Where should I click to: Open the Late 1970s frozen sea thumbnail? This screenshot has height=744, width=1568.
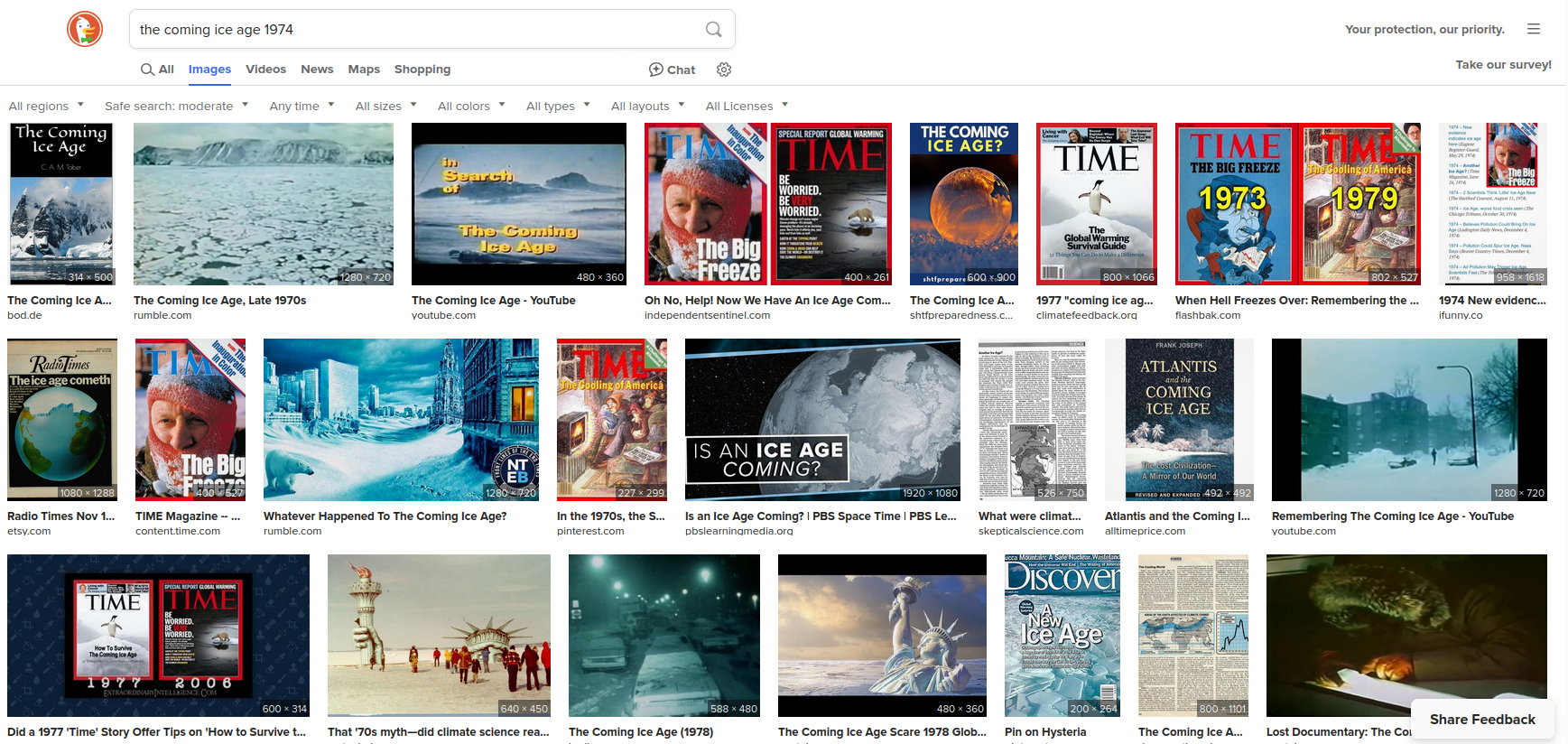(264, 204)
